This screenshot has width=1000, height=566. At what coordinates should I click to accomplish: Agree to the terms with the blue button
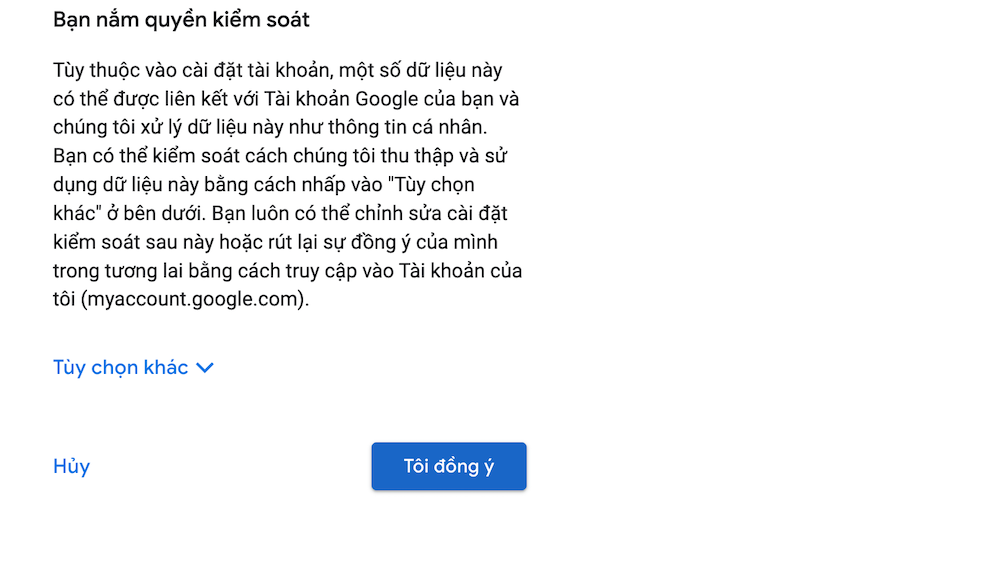449,467
